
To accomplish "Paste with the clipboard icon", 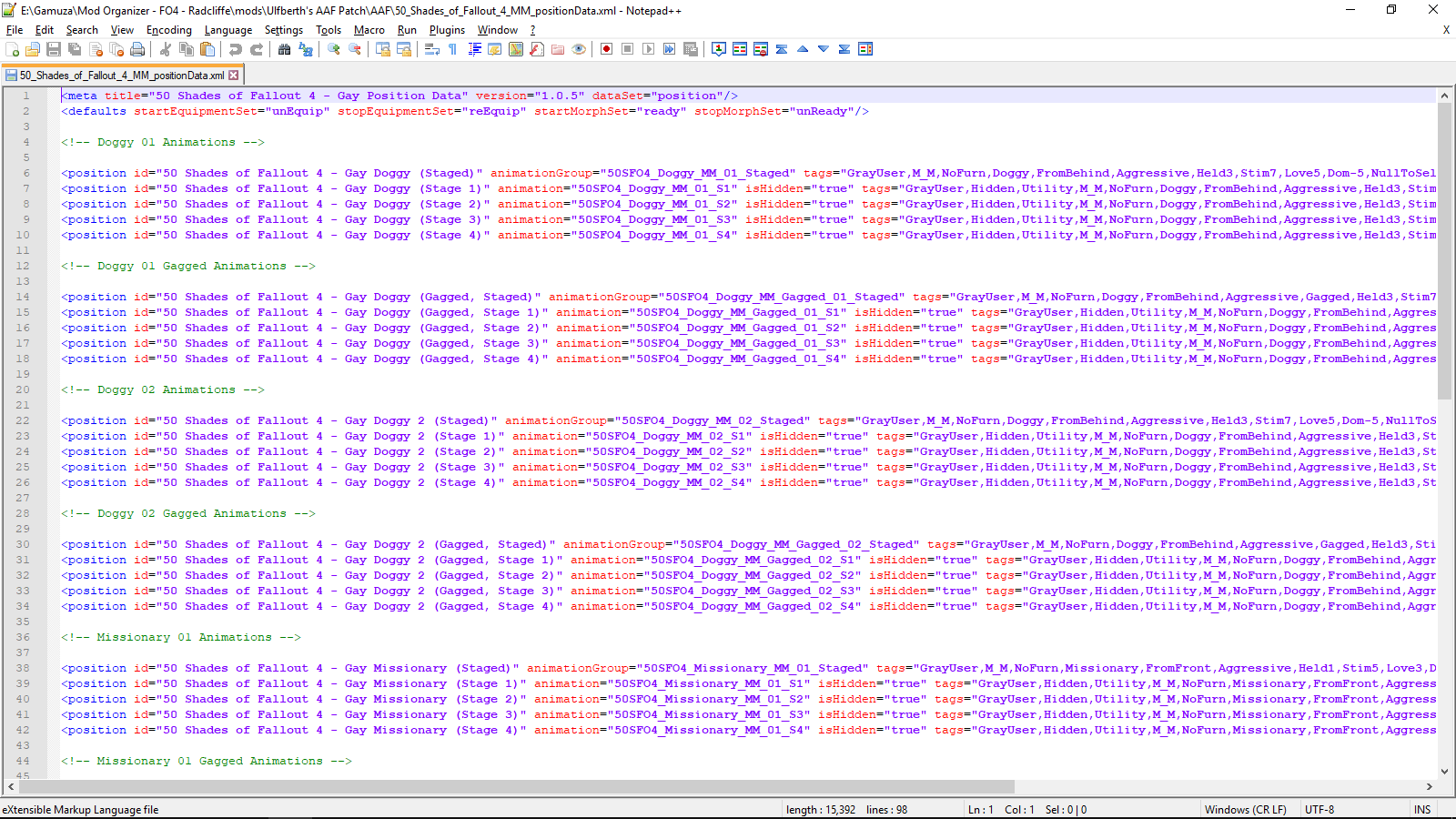I will [207, 49].
